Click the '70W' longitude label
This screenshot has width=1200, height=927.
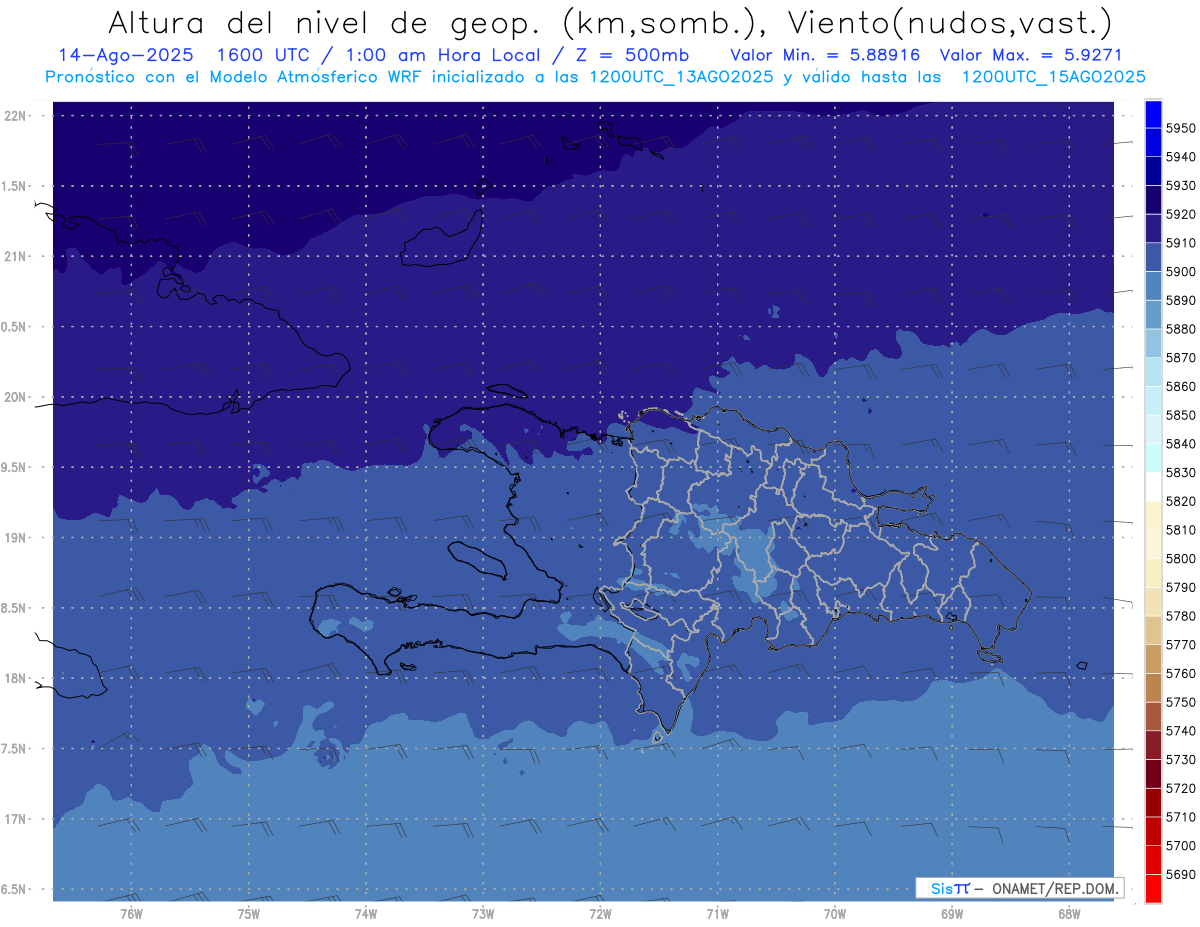[835, 913]
